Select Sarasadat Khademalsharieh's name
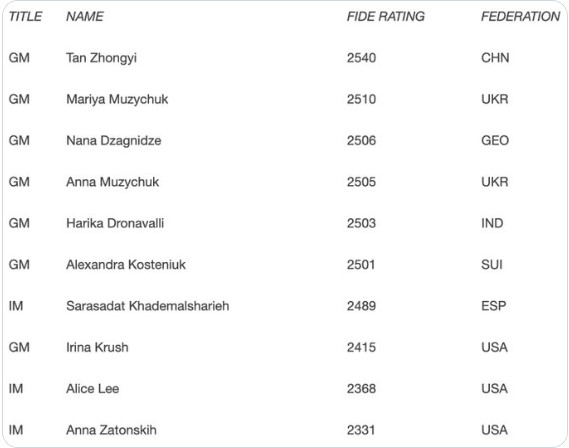The image size is (569, 448). pyautogui.click(x=147, y=306)
